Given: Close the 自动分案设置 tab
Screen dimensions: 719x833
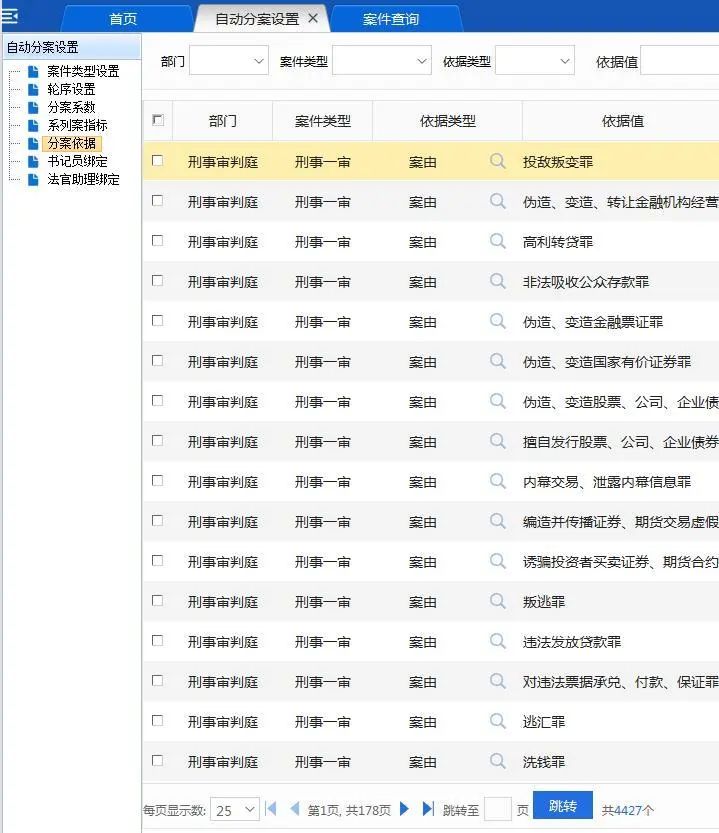Looking at the screenshot, I should coord(313,19).
